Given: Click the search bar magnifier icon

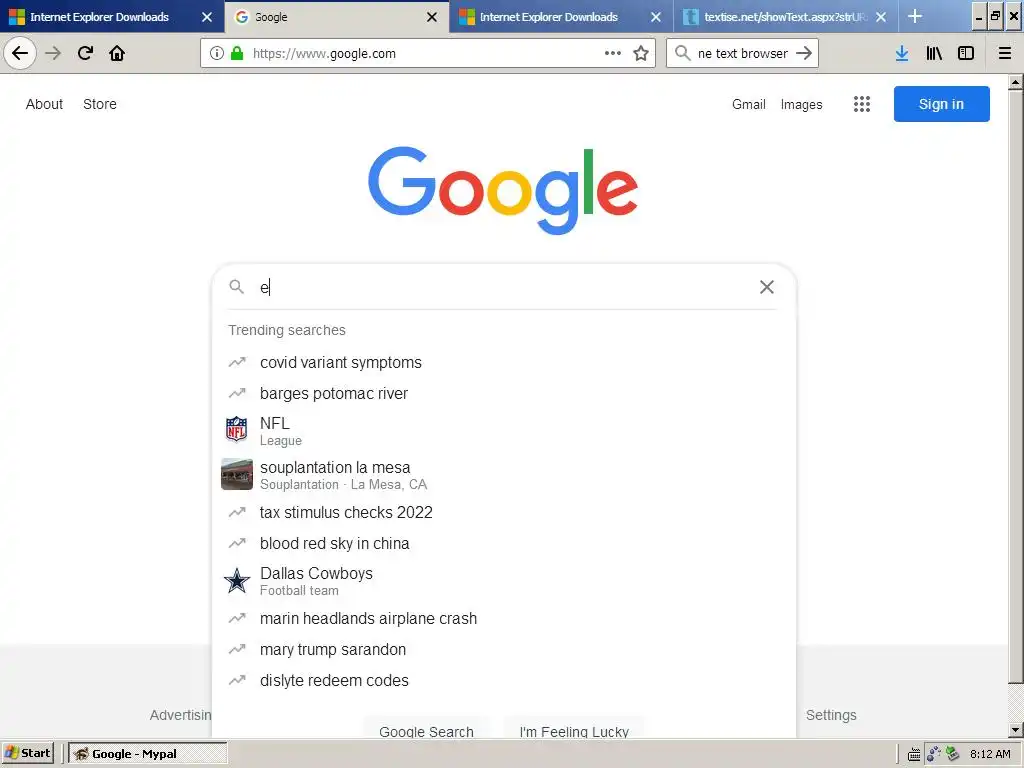Looking at the screenshot, I should pos(682,53).
